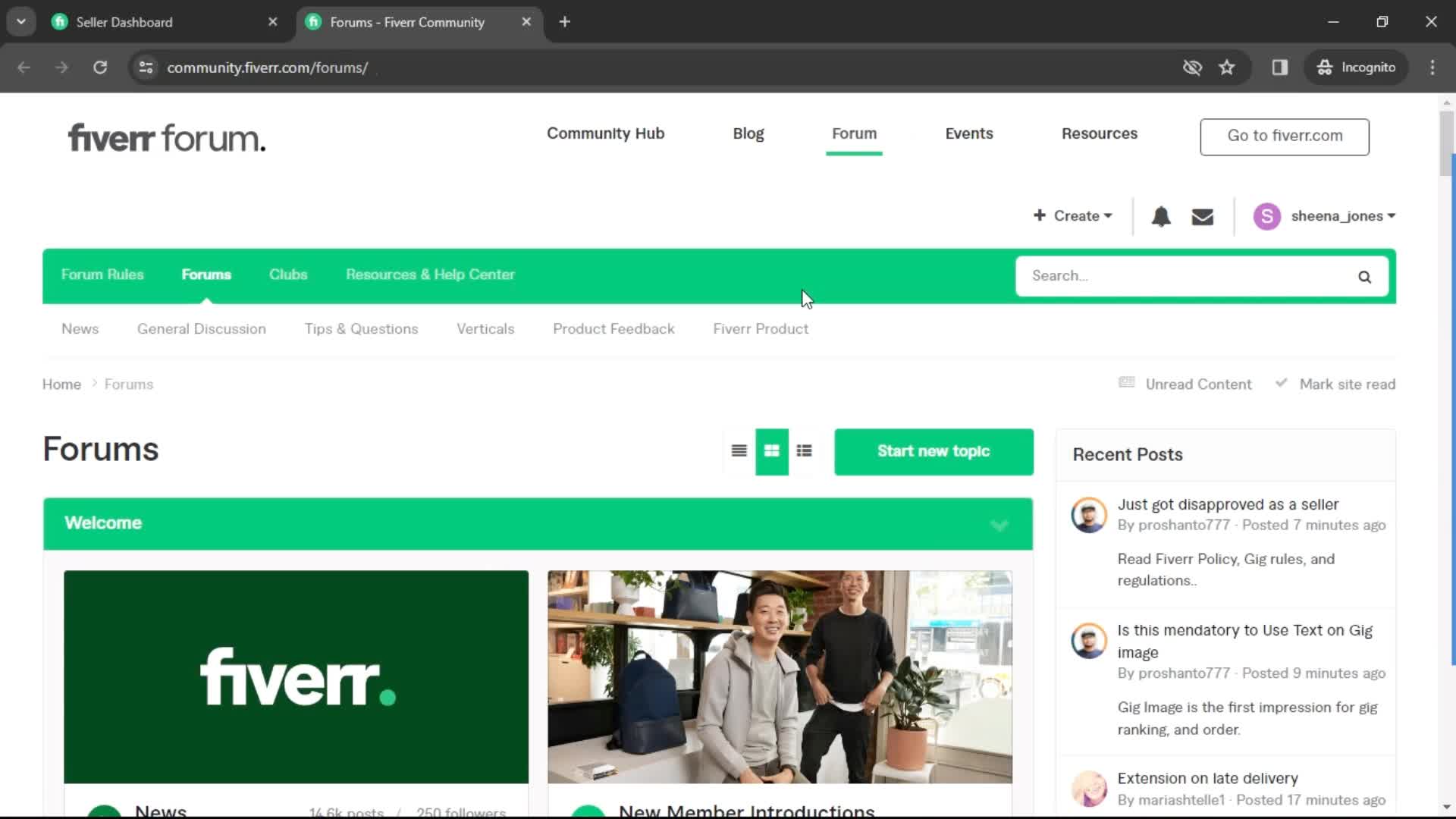
Task: Click scrollbar down arrow
Action: 1446,807
